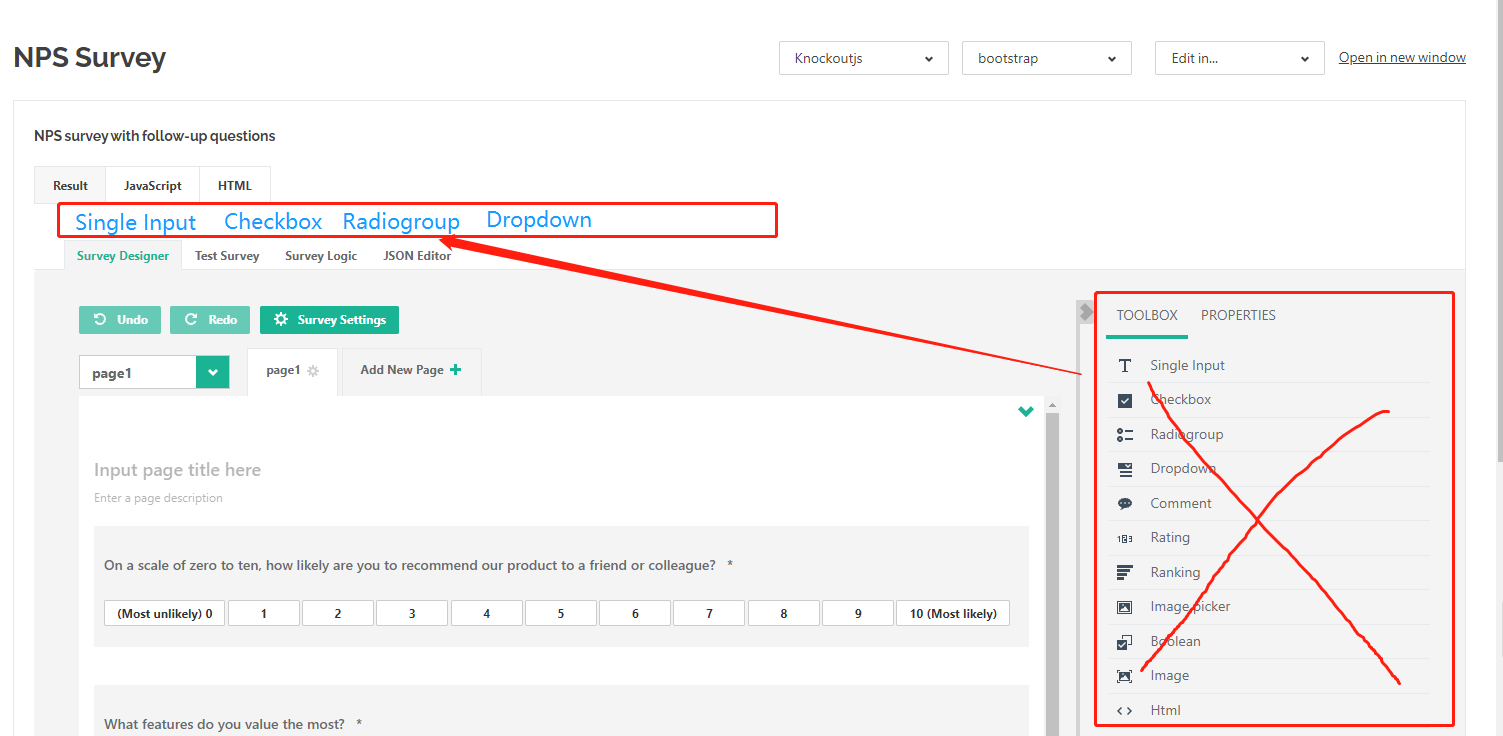The image size is (1503, 736).
Task: Expand the page1 page dropdown arrow
Action: [211, 371]
